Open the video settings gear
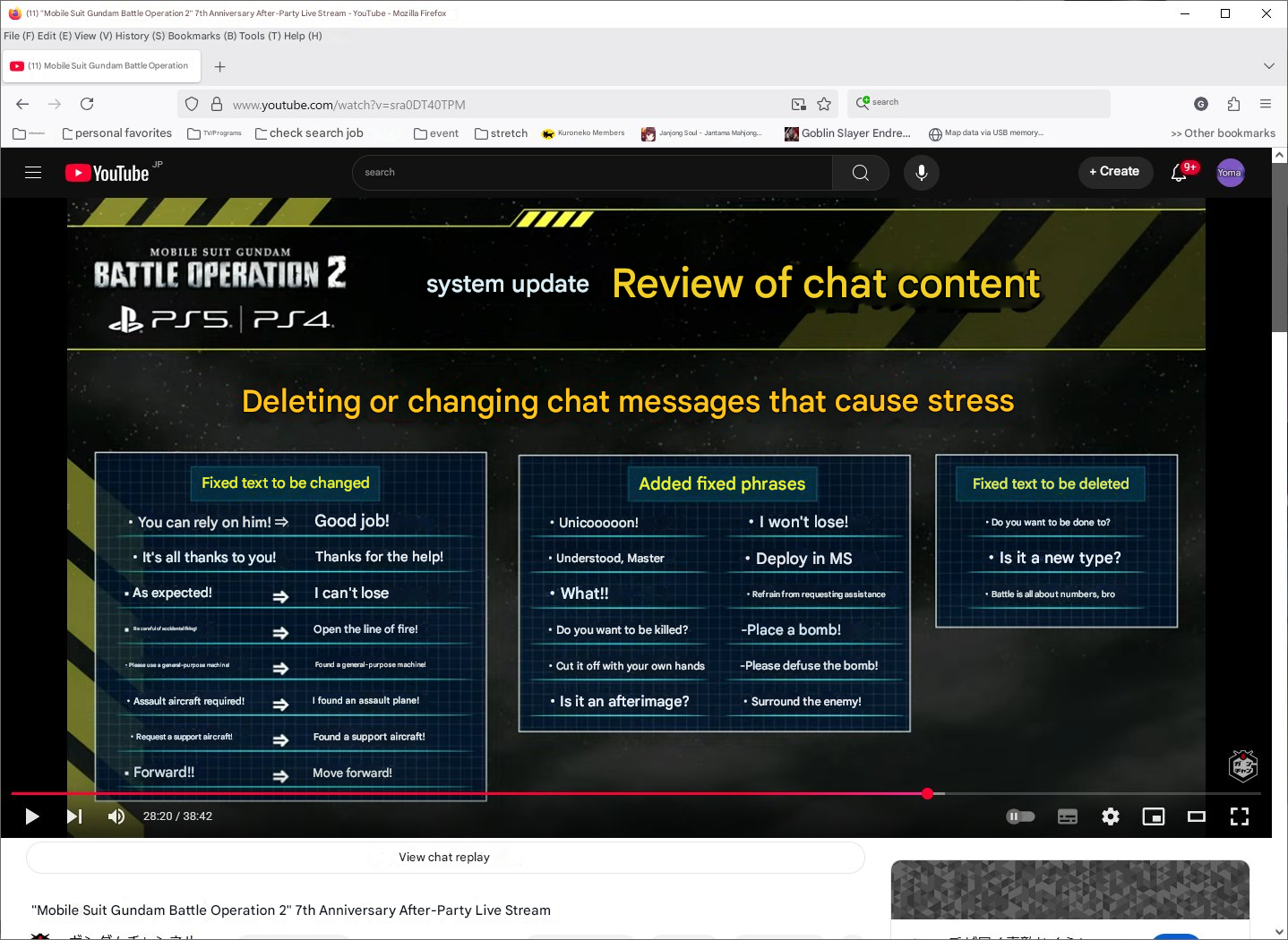 click(1111, 816)
